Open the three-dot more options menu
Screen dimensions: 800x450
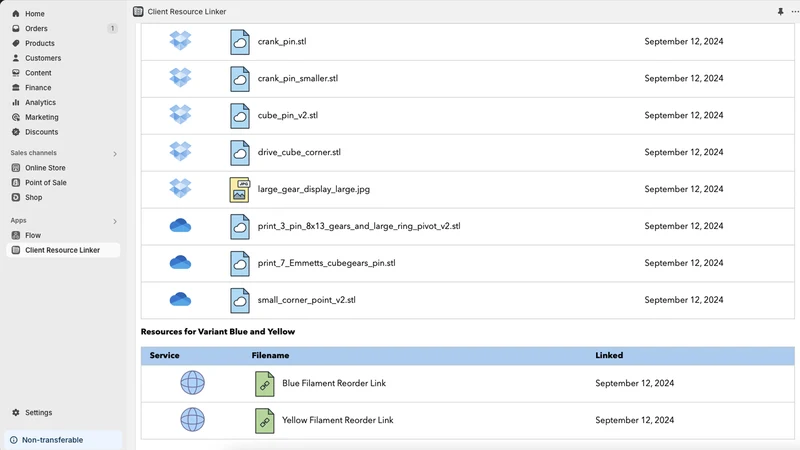click(x=795, y=11)
